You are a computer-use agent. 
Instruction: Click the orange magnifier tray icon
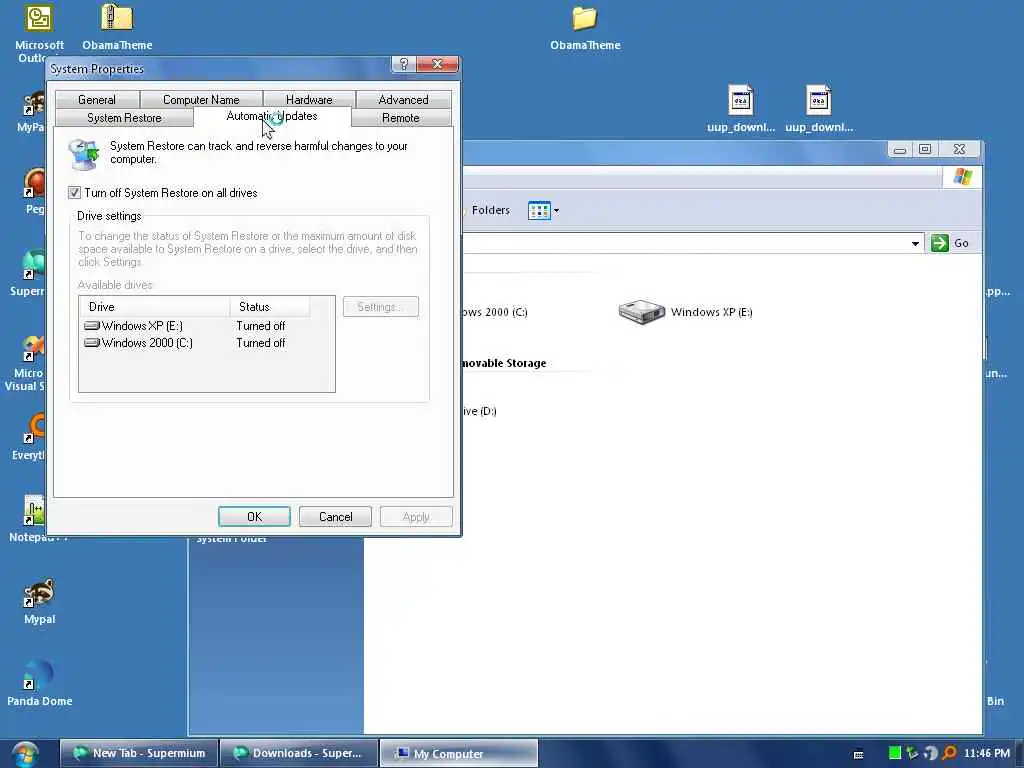949,753
